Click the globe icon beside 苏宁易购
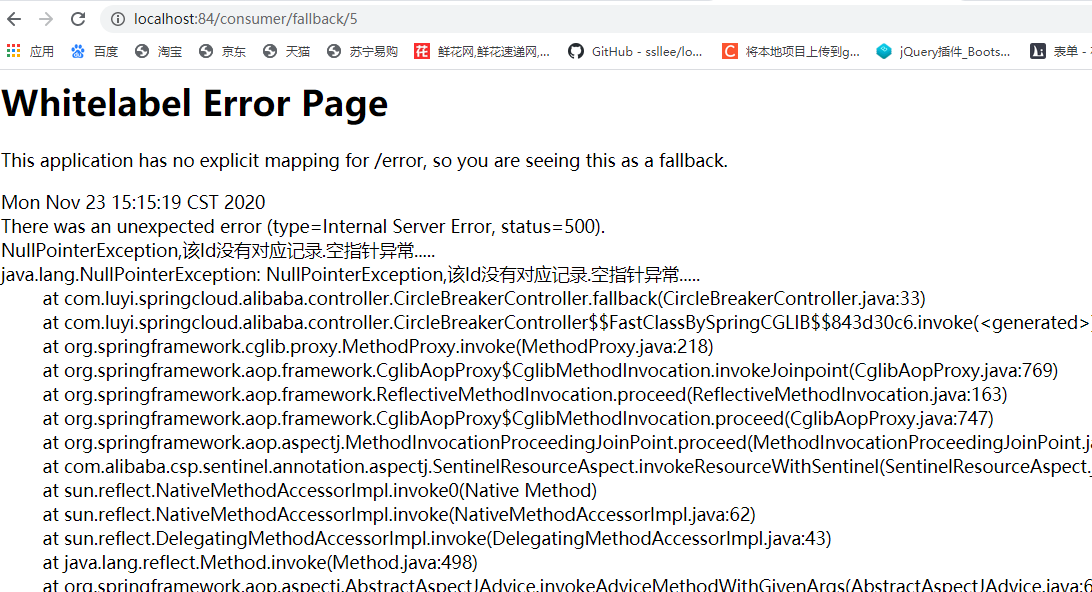The image size is (1092, 592). pos(334,51)
